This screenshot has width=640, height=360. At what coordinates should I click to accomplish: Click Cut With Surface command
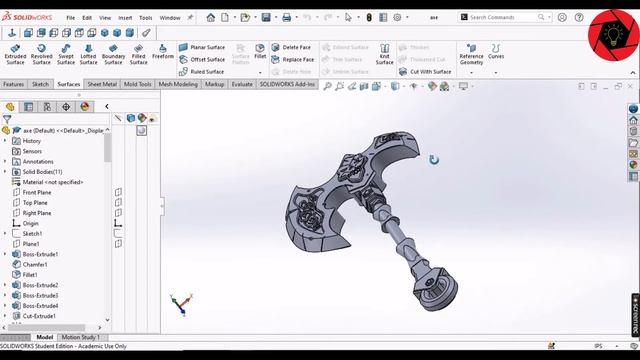click(425, 72)
